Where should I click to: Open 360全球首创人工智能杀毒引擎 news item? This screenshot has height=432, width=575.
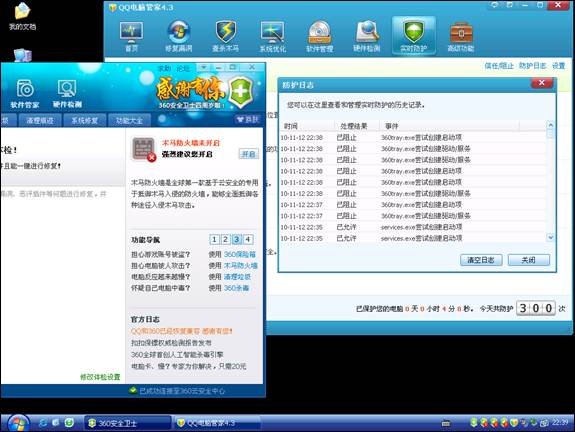point(177,355)
